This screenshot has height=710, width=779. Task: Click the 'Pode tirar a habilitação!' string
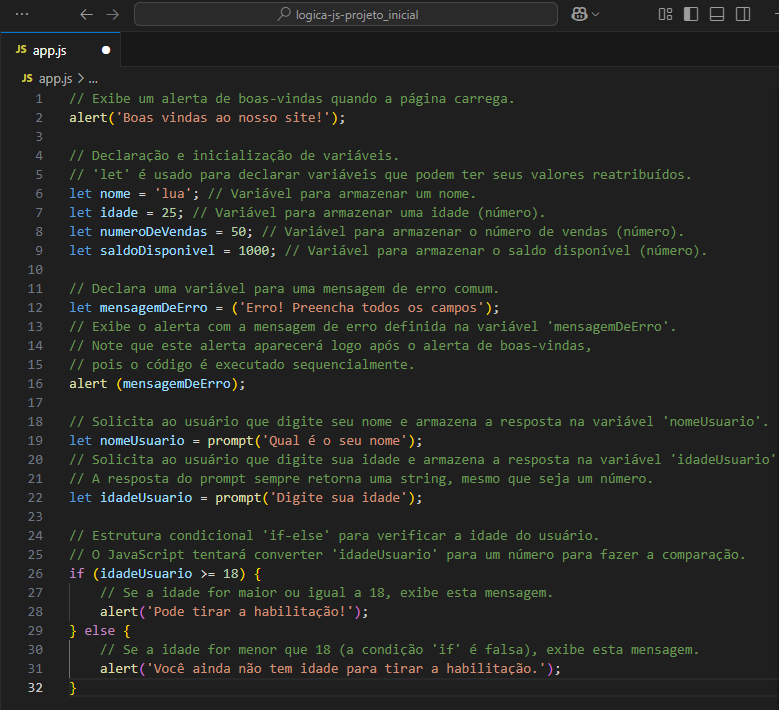[250, 612]
